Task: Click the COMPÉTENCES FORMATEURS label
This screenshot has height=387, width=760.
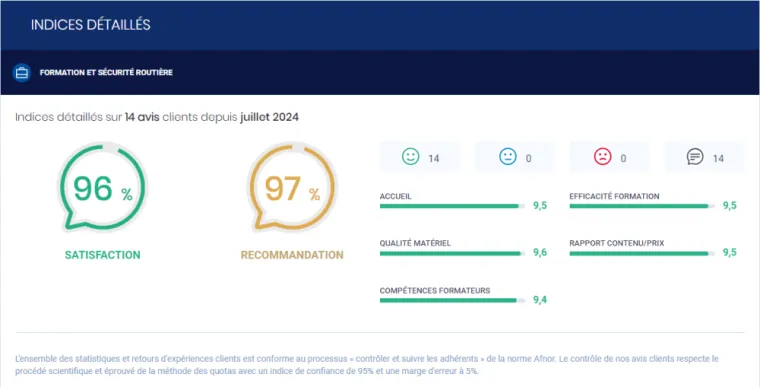Action: pos(435,290)
